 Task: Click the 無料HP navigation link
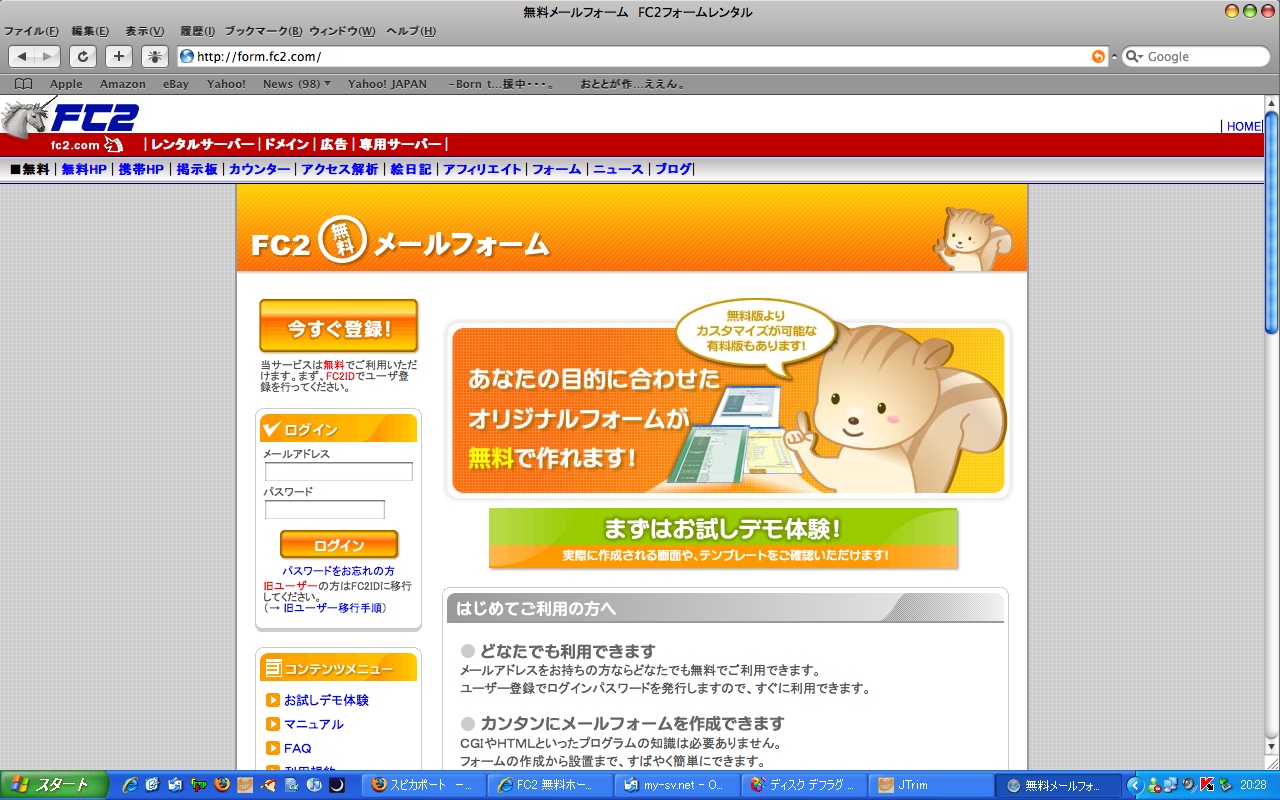pyautogui.click(x=84, y=170)
